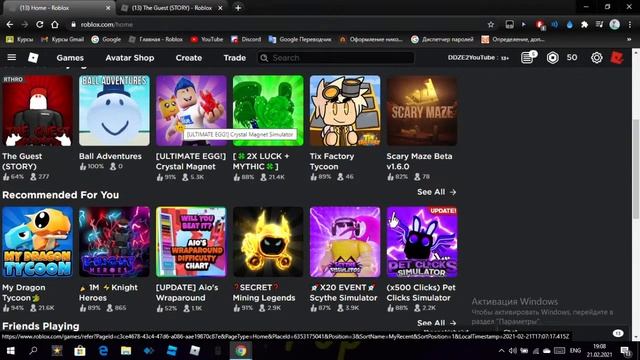Launch Microsoft Store from the taskbar
Image resolution: width=640 pixels, height=360 pixels.
coord(80,351)
